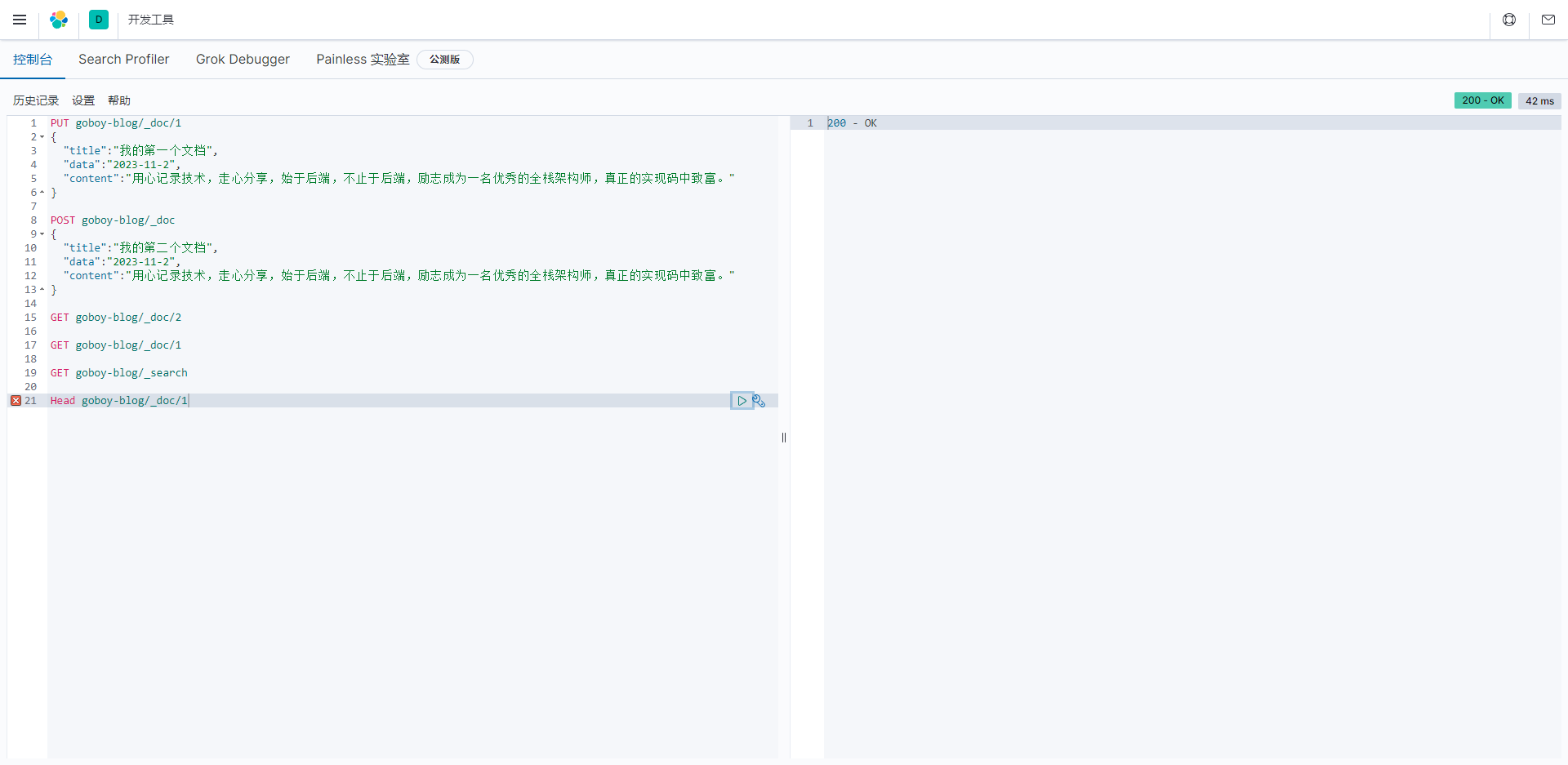Collapse the JSON block at line 2
1568x765 pixels.
[42, 137]
